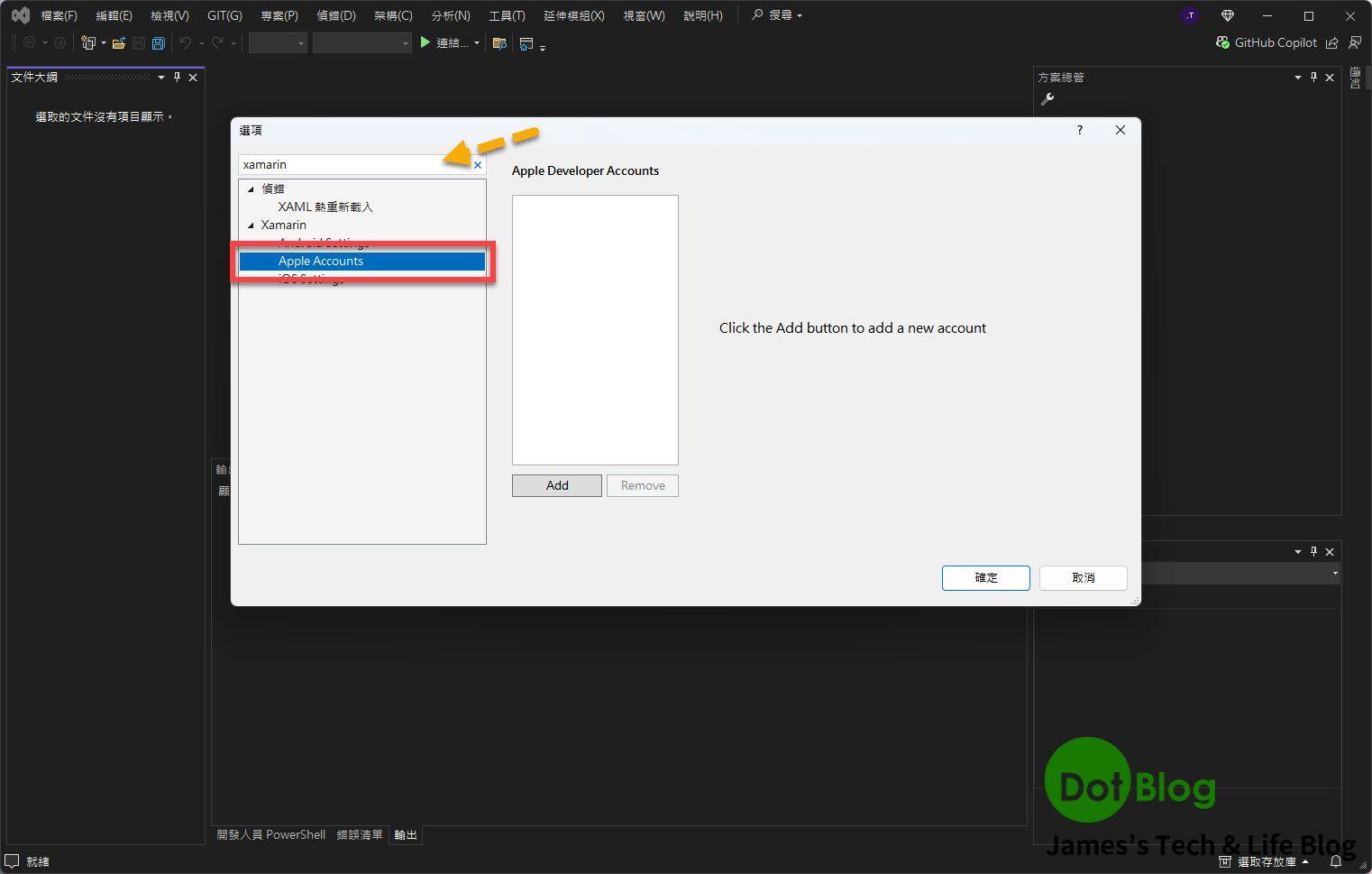The width and height of the screenshot is (1372, 874).
Task: Clear the xamarin search box with the X
Action: point(478,165)
